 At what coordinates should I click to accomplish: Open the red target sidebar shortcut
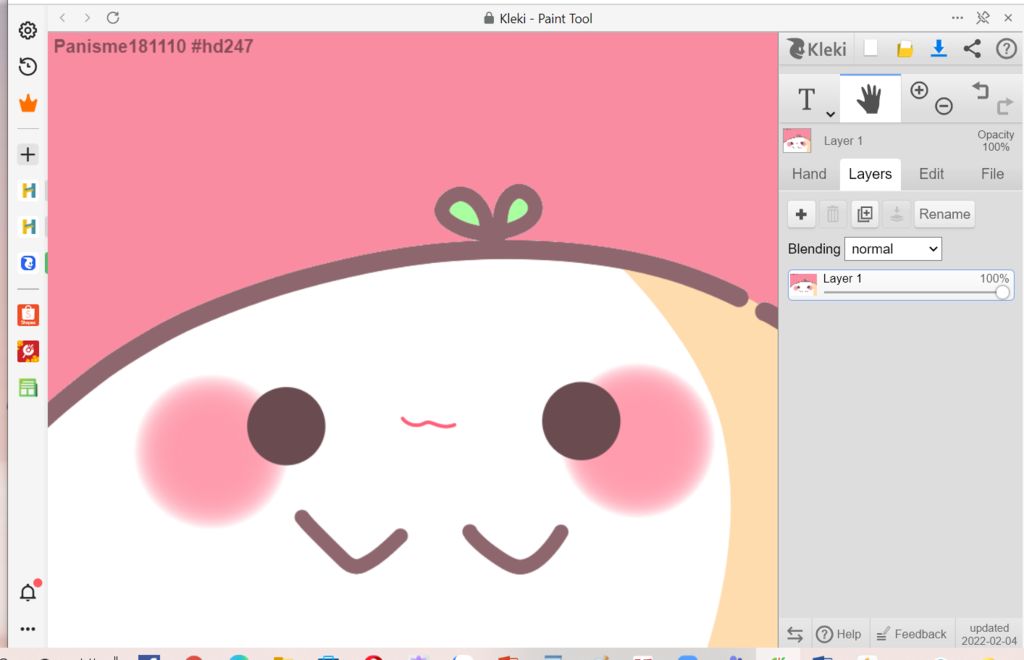click(28, 351)
